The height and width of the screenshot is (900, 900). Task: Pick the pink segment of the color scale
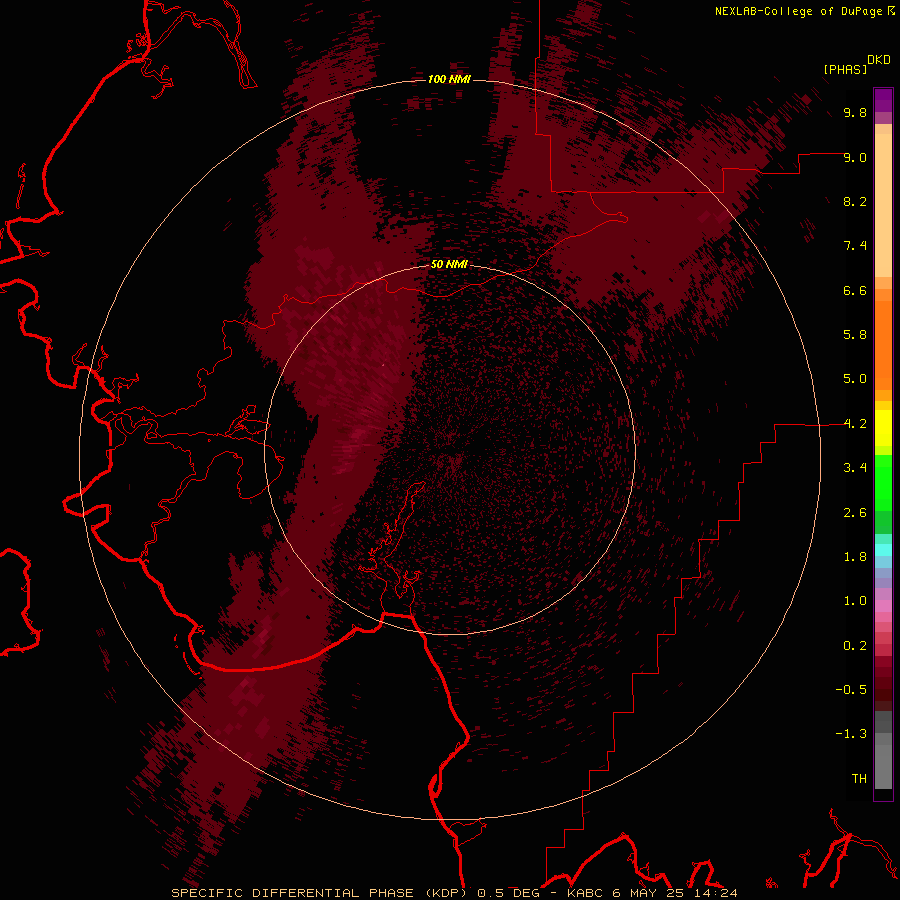tap(883, 606)
